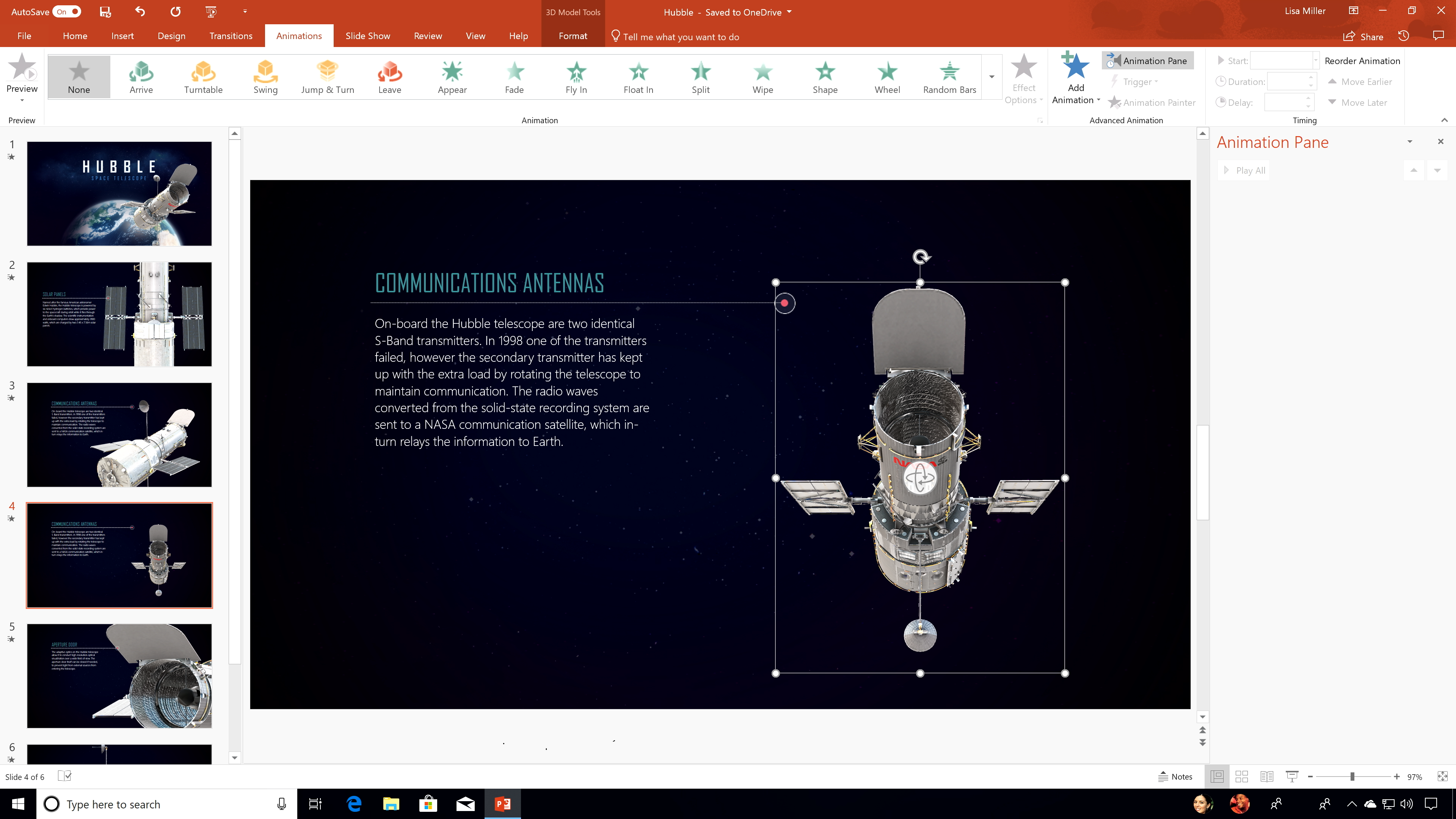The width and height of the screenshot is (1456, 819).
Task: Fit slide to current window icon
Action: [x=1442, y=777]
